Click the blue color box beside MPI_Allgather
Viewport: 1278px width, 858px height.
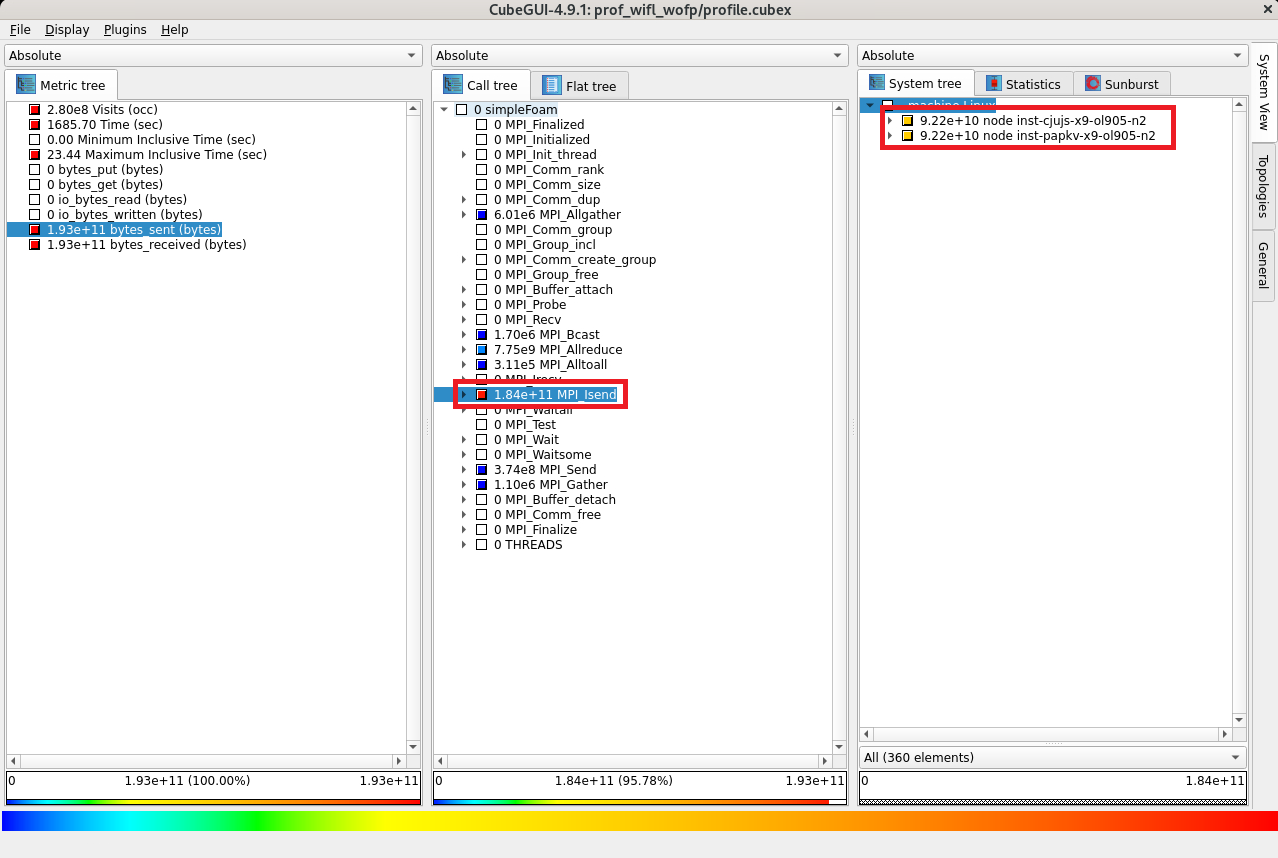(481, 215)
